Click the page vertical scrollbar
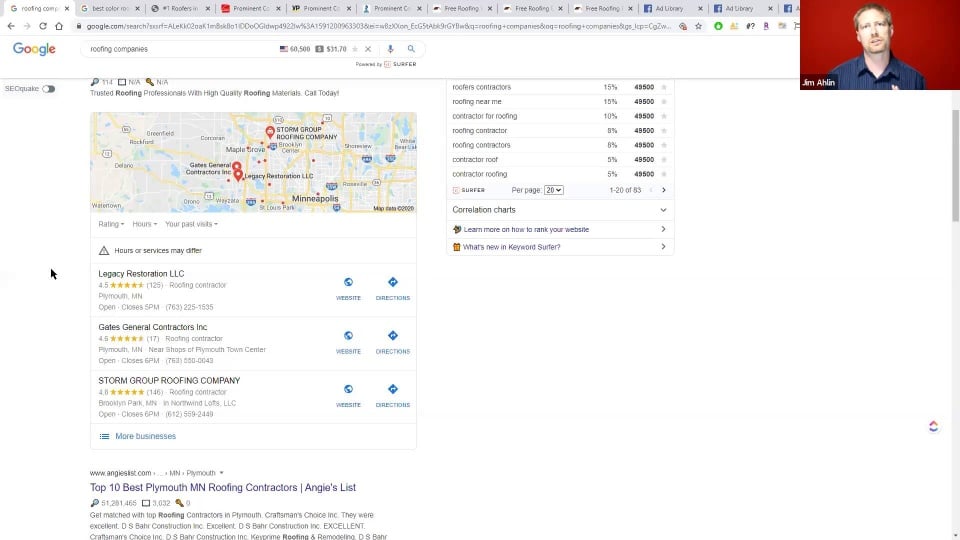The height and width of the screenshot is (540, 960). click(955, 165)
